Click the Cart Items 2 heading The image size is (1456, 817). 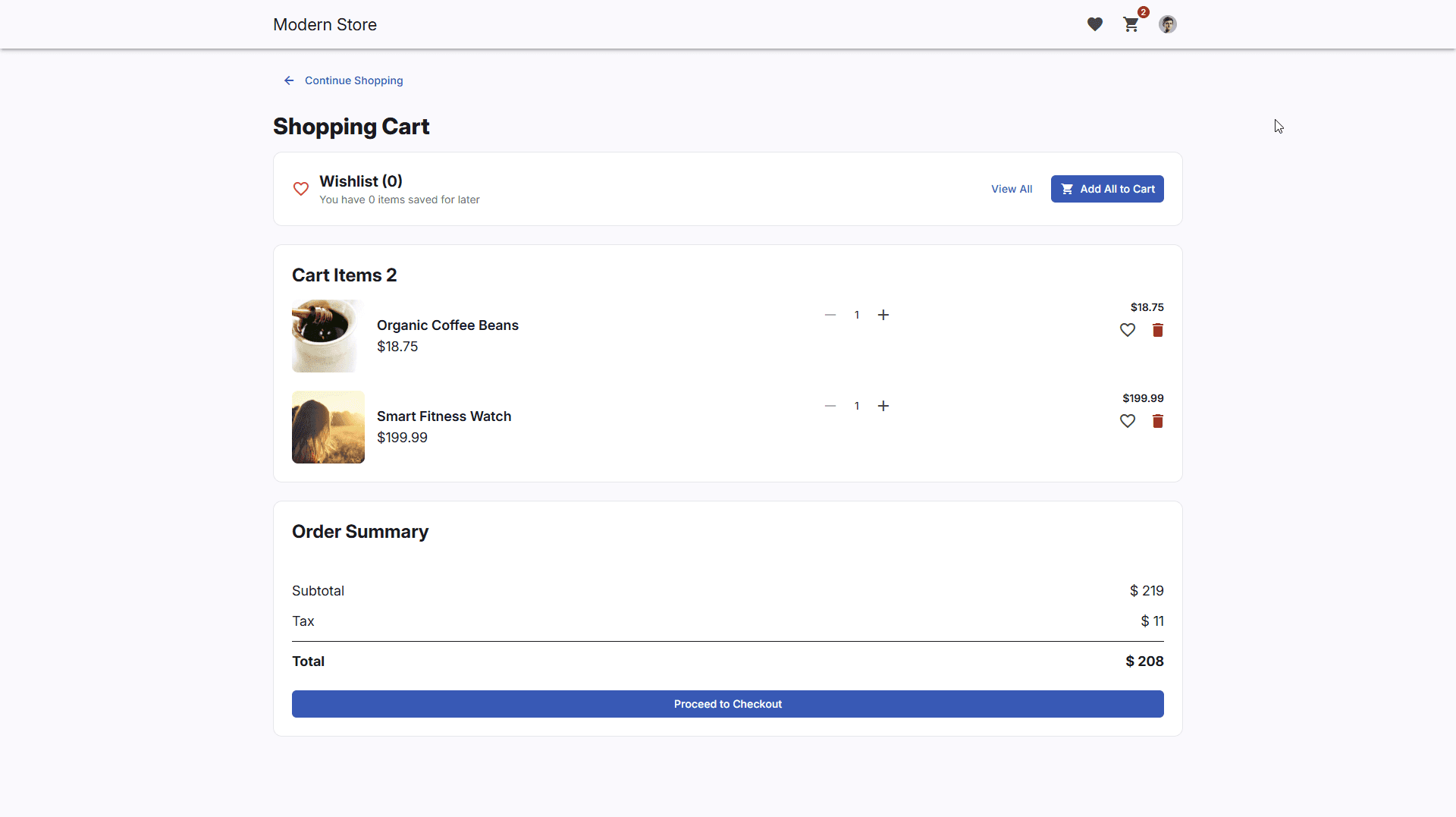coord(344,275)
